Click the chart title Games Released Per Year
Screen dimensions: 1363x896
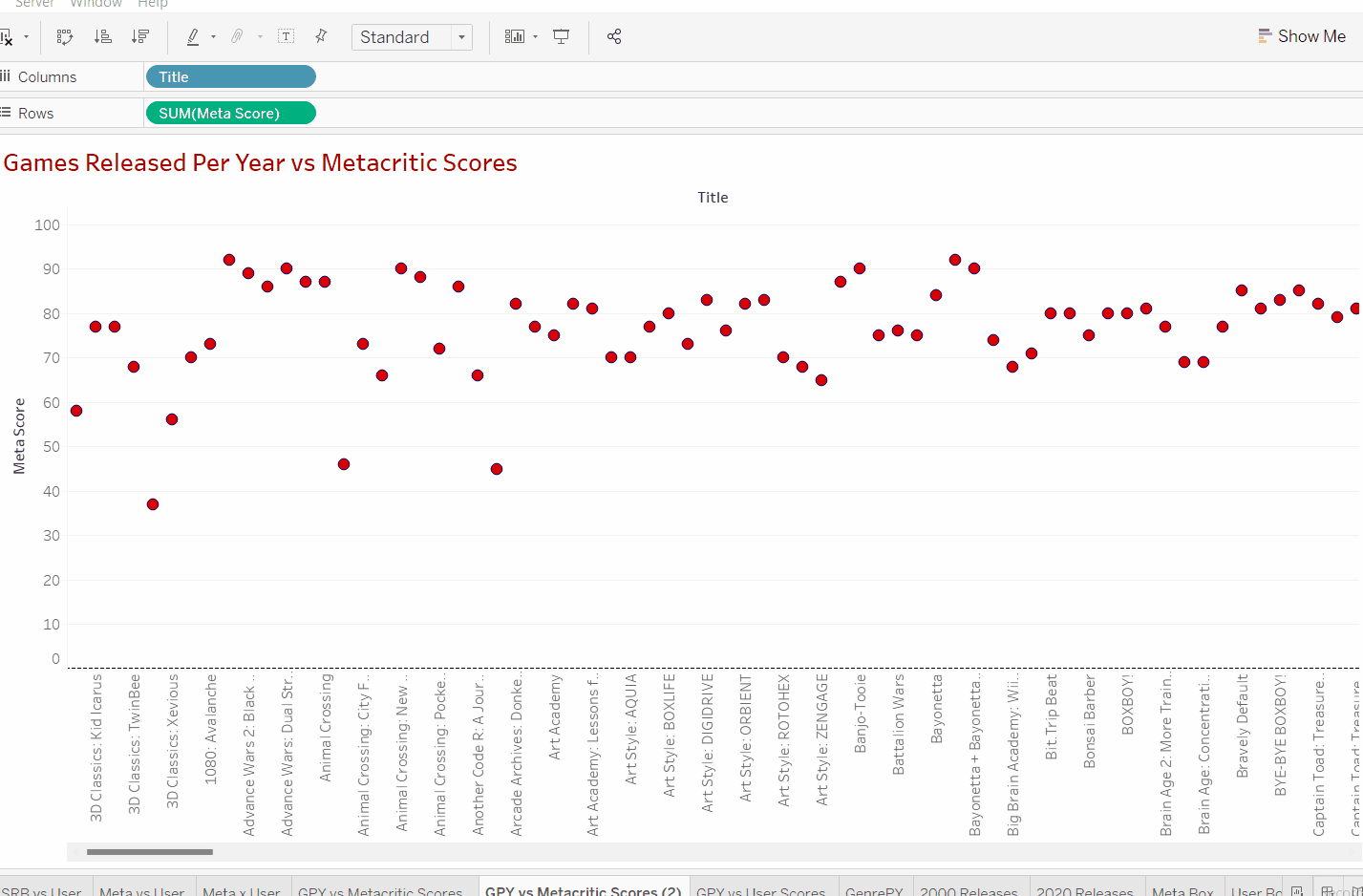[x=260, y=162]
